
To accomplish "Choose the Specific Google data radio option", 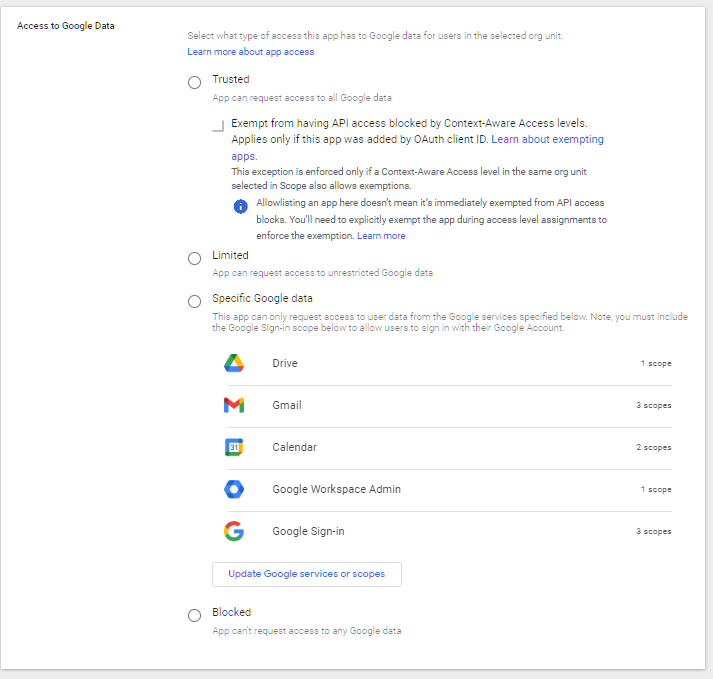I will coord(195,301).
